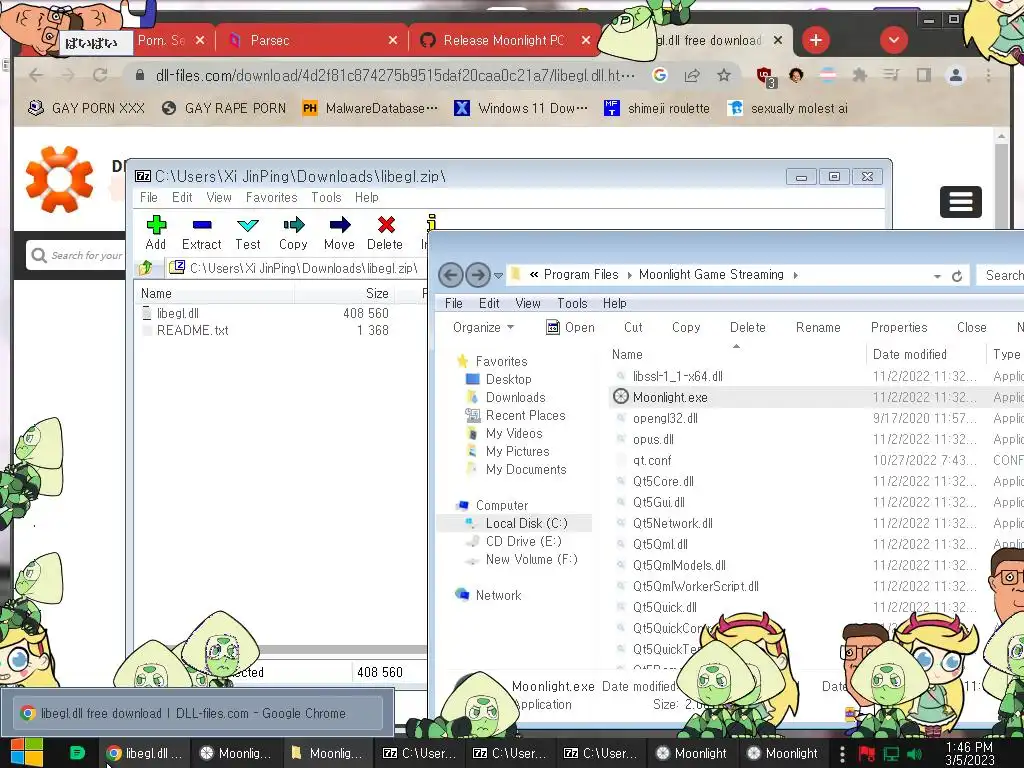This screenshot has width=1024, height=768.
Task: Click the Windows Start button
Action: (26, 753)
